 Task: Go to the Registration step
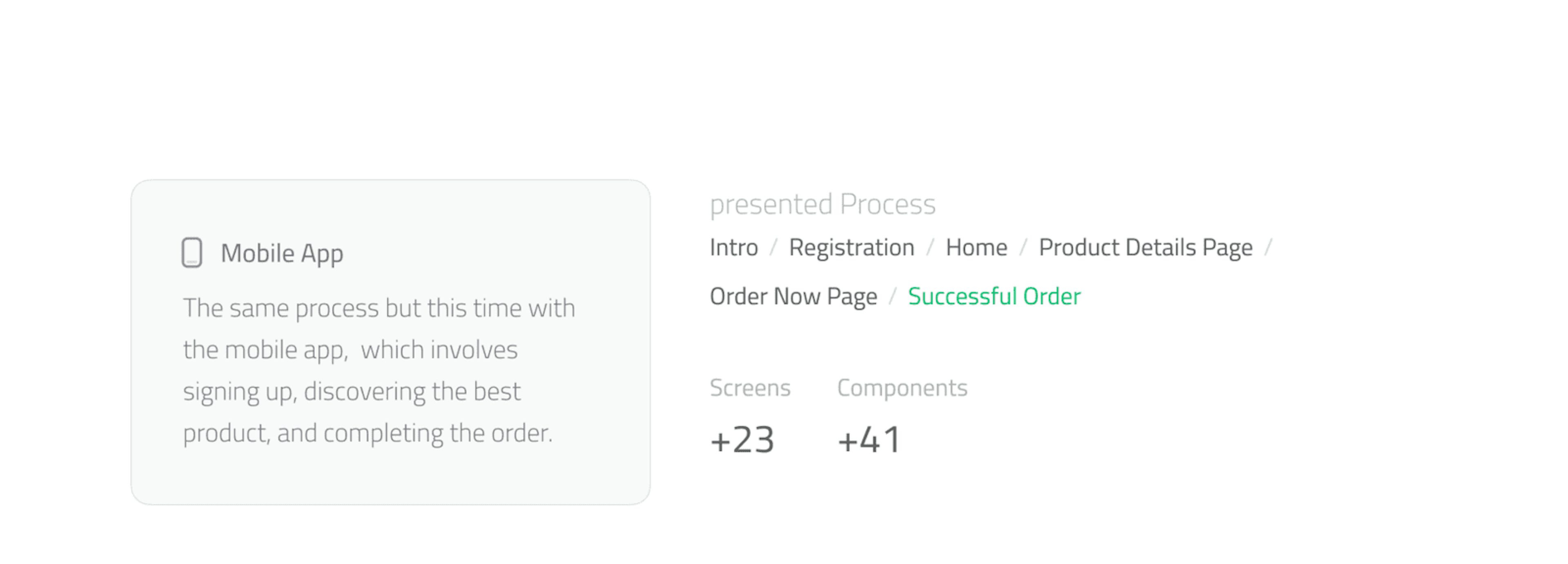click(851, 248)
